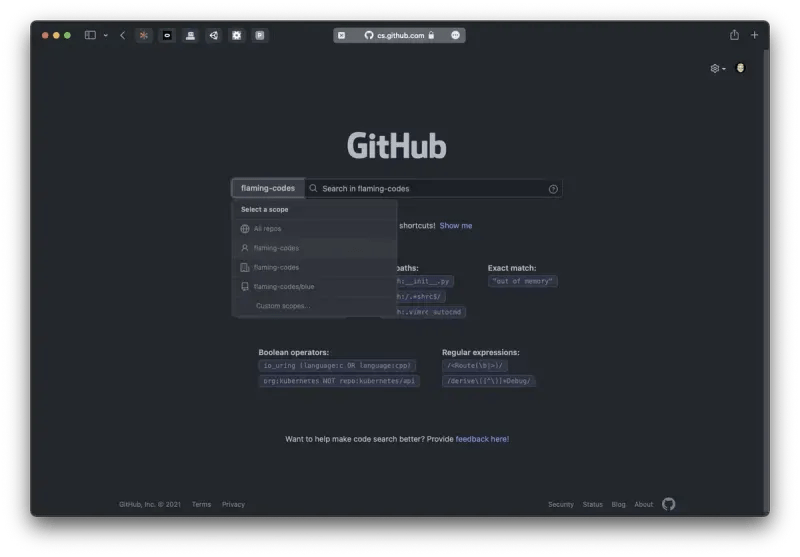
Task: Click the lock icon in address bar
Action: pos(431,35)
